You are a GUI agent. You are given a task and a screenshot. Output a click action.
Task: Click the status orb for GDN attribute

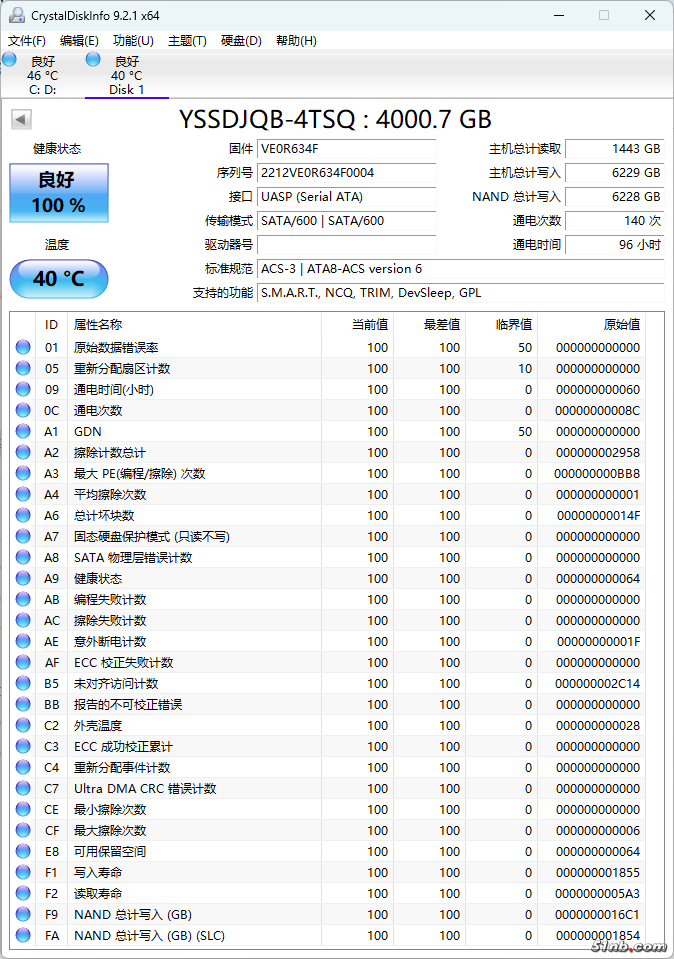tap(23, 431)
